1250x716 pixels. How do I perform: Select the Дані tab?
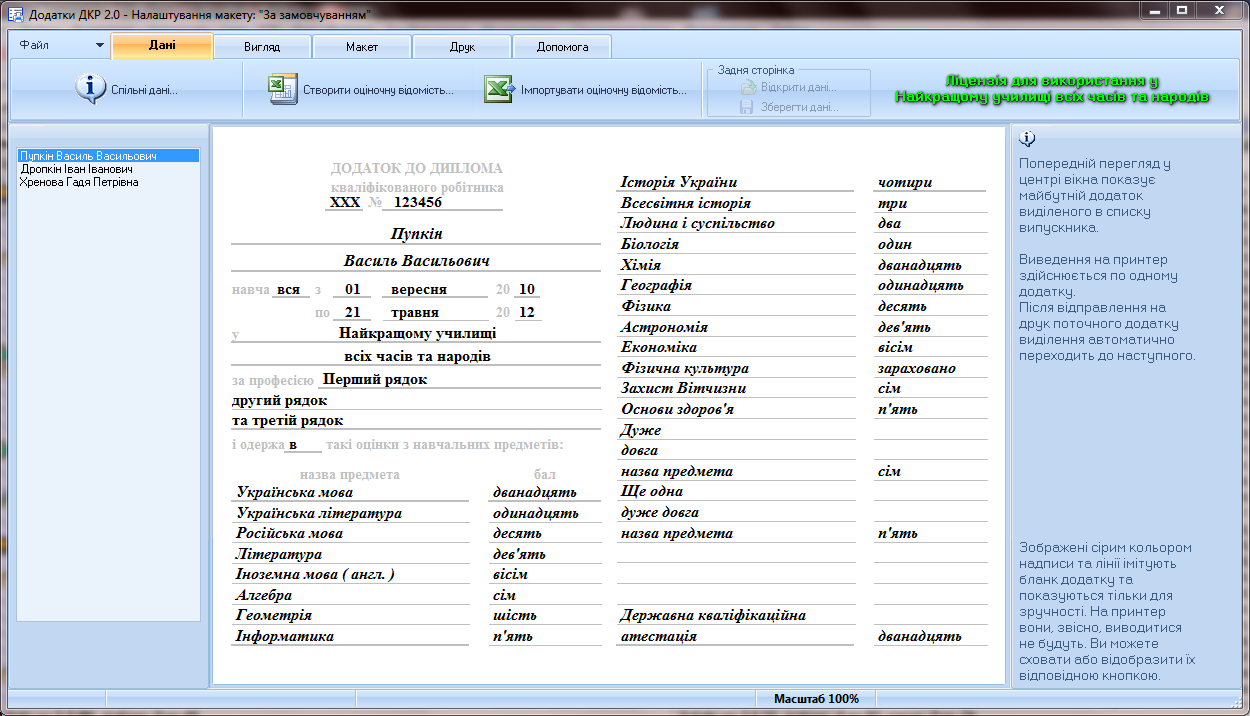(x=162, y=46)
